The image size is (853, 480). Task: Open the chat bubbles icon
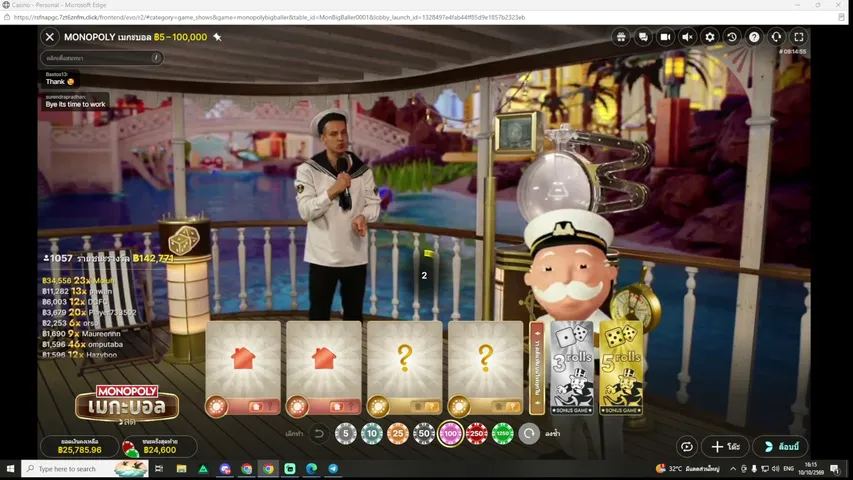pos(643,37)
